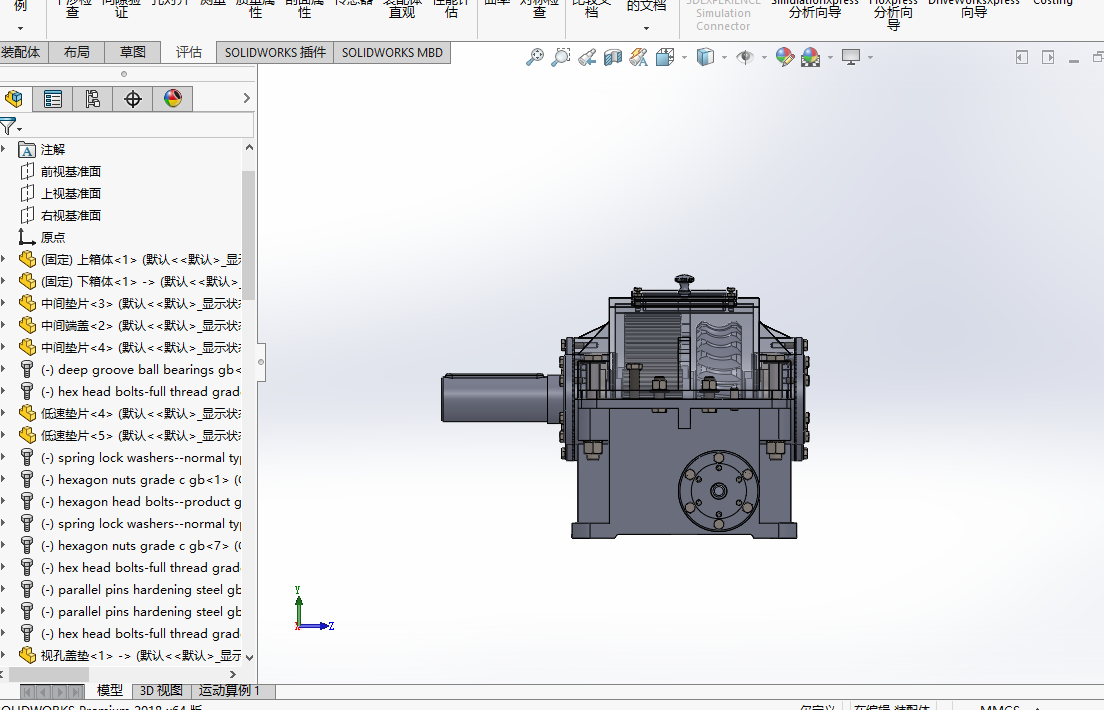The width and height of the screenshot is (1104, 710).
Task: Select the 原点 origin item
Action: 42,237
